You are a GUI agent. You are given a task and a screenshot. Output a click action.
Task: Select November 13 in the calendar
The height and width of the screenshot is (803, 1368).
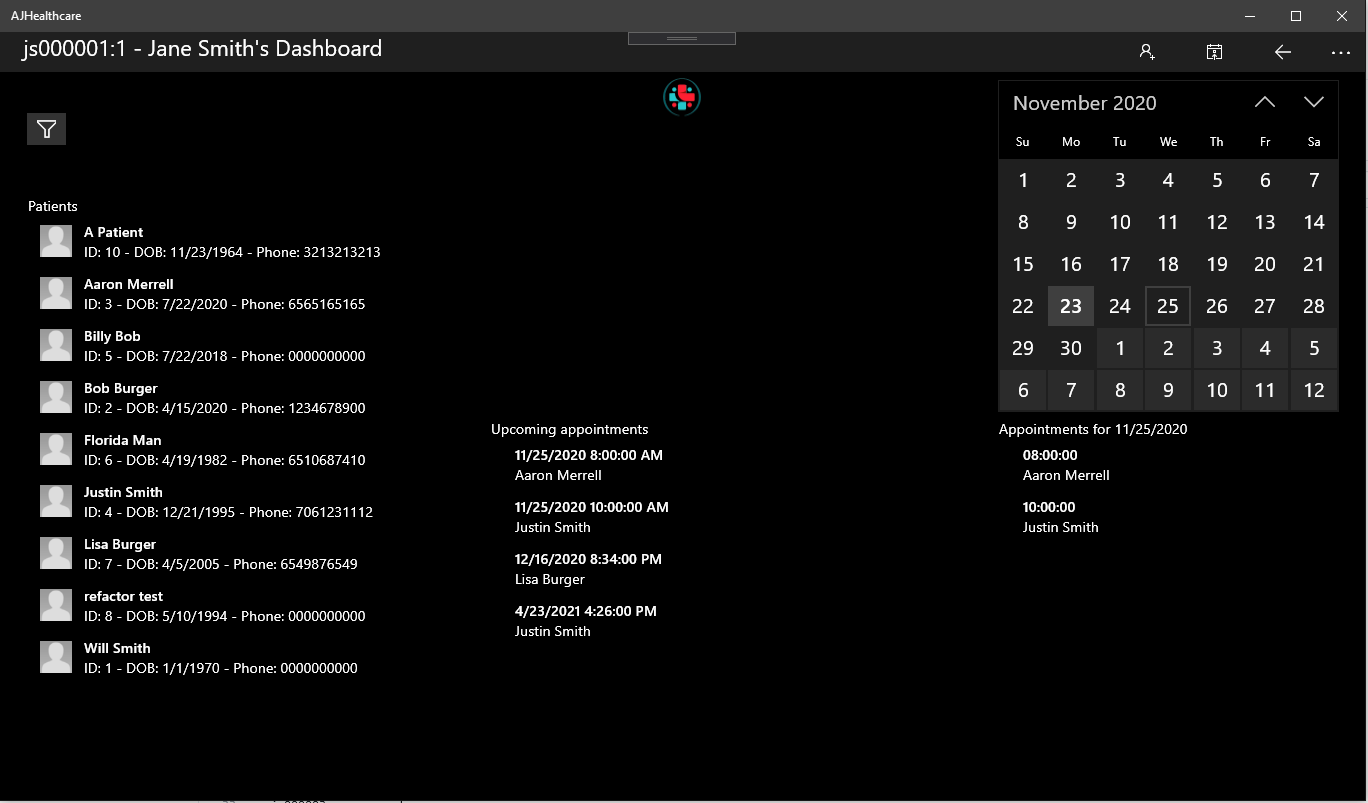click(1265, 222)
